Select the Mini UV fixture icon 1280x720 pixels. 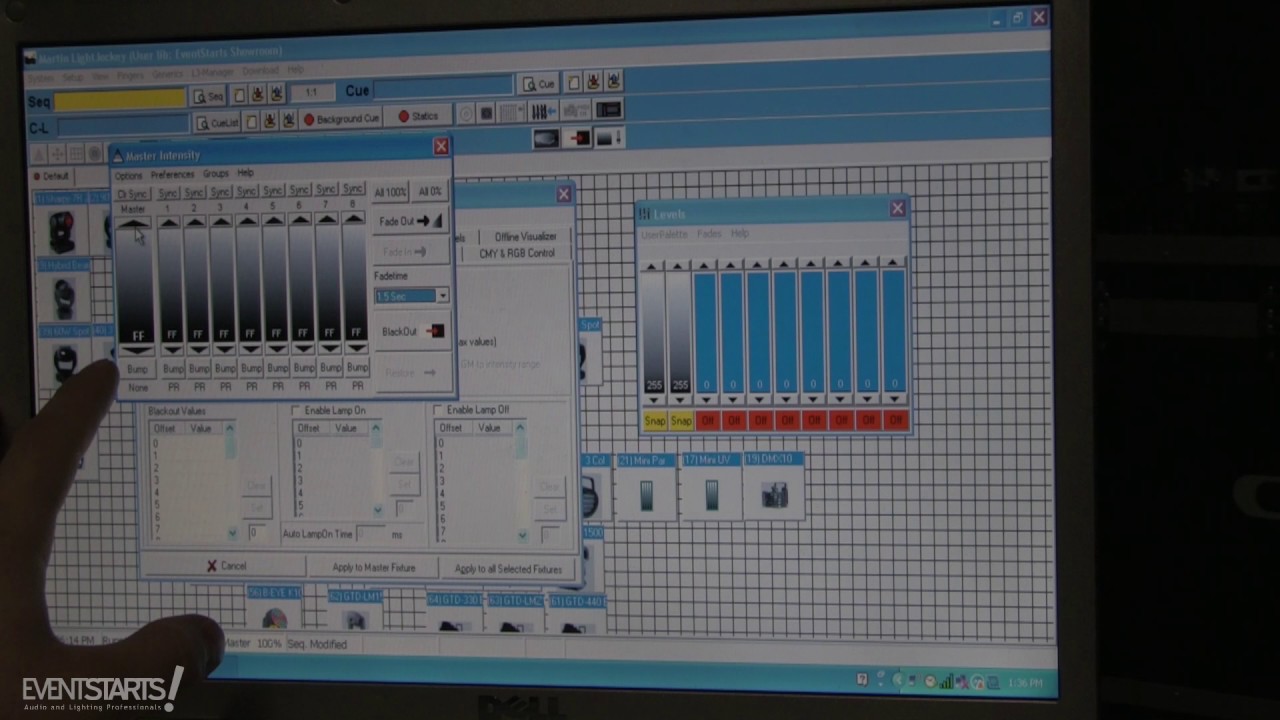click(x=711, y=493)
